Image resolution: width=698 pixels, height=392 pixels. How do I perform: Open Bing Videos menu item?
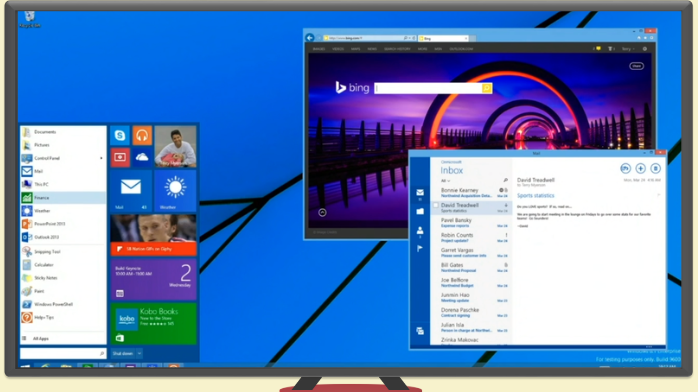[x=338, y=49]
